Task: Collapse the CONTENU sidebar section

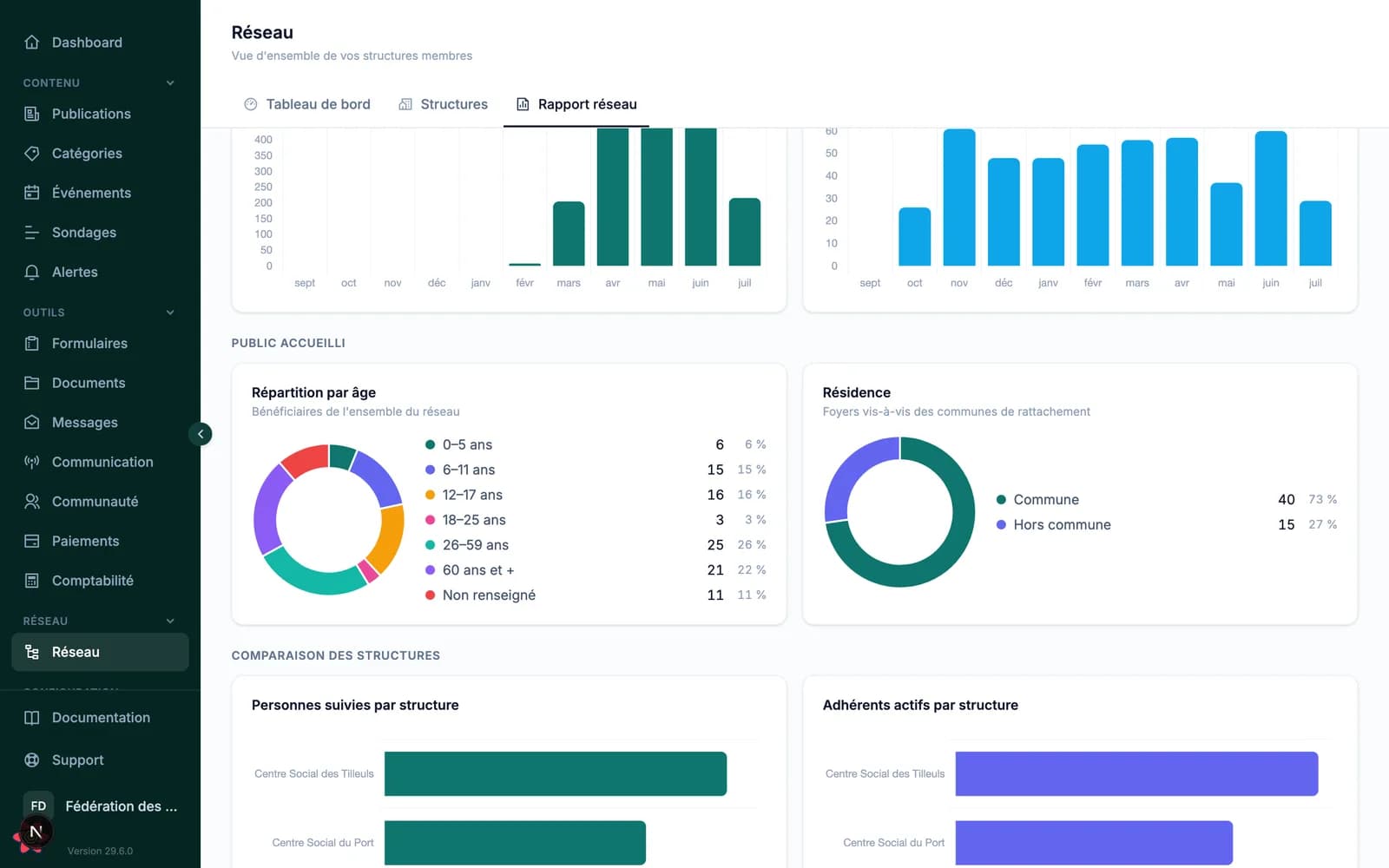Action: (170, 83)
